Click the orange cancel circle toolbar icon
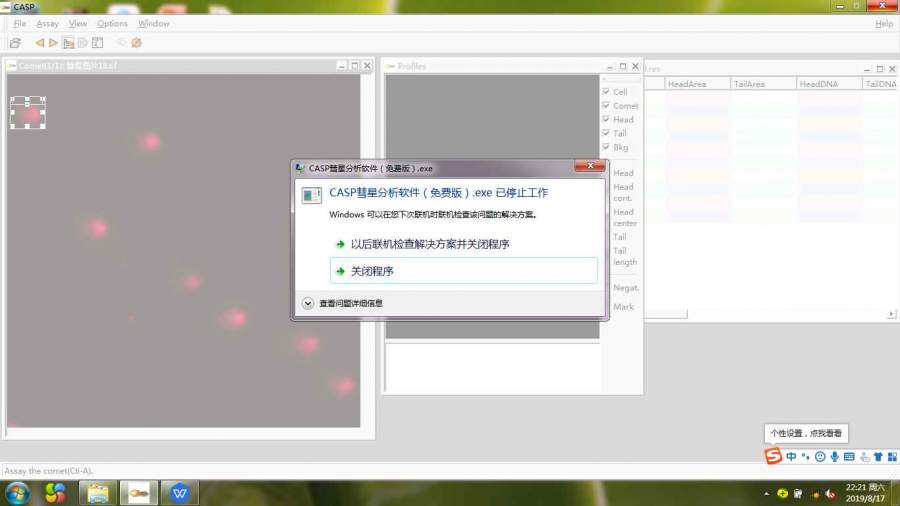The image size is (900, 506). coord(137,43)
